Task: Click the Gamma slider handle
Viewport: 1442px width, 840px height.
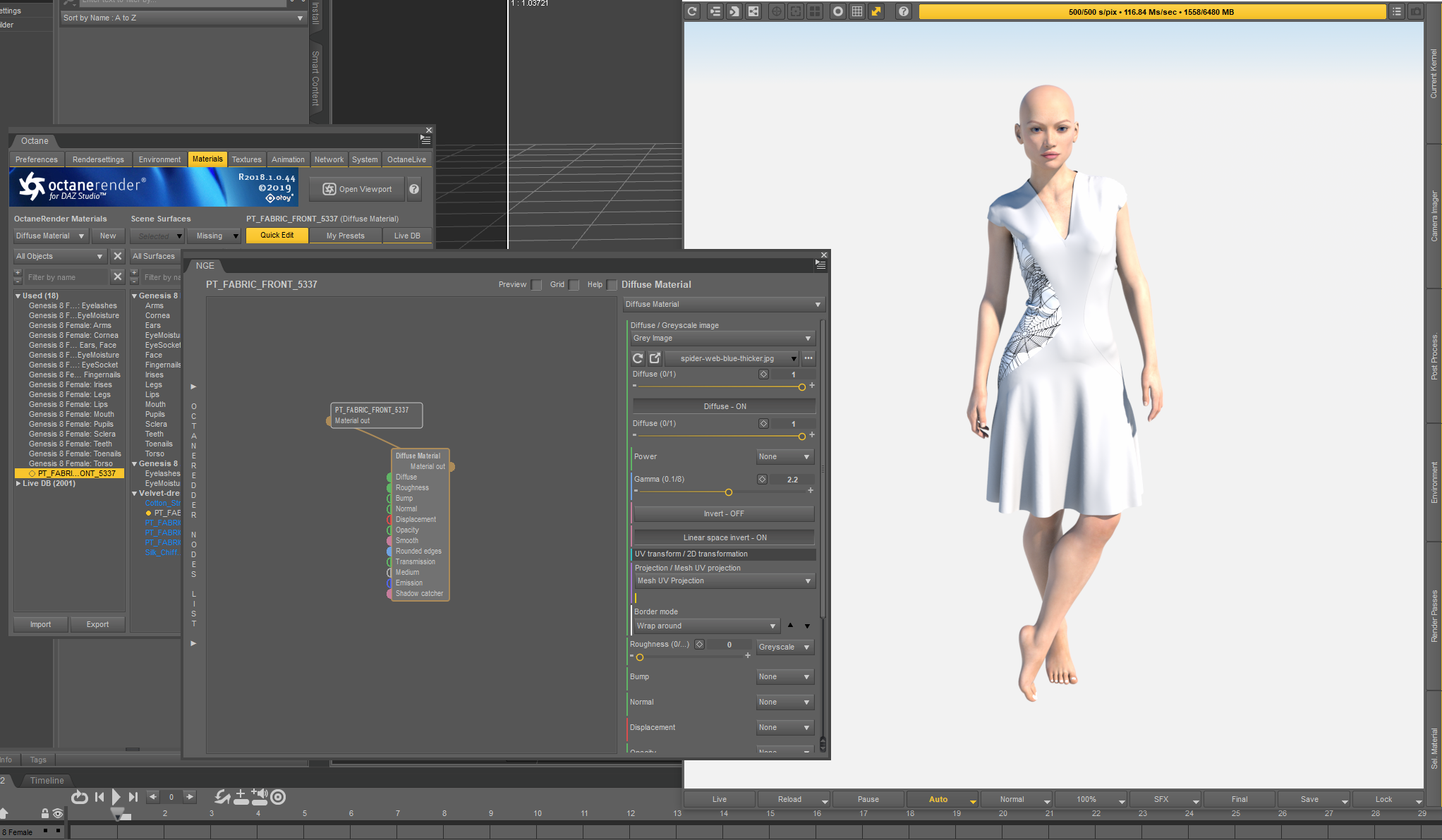Action: [729, 492]
